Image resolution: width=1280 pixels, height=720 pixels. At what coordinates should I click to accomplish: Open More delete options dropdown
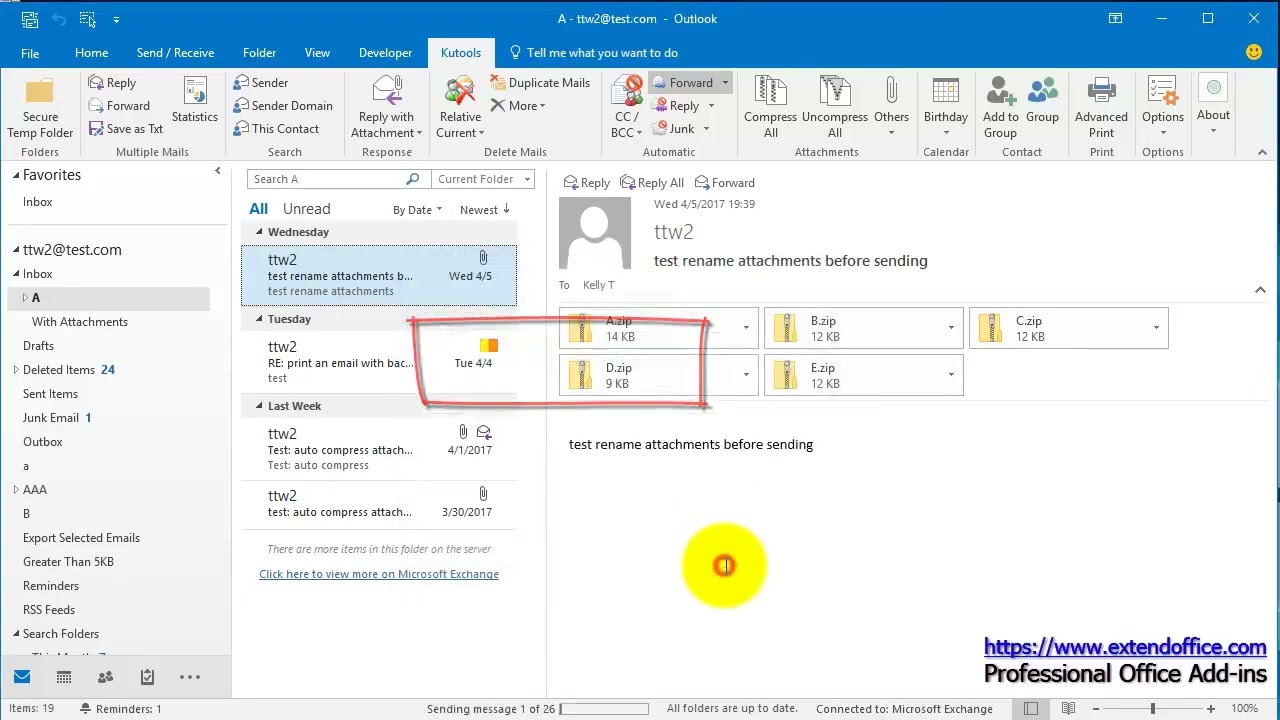tap(518, 106)
